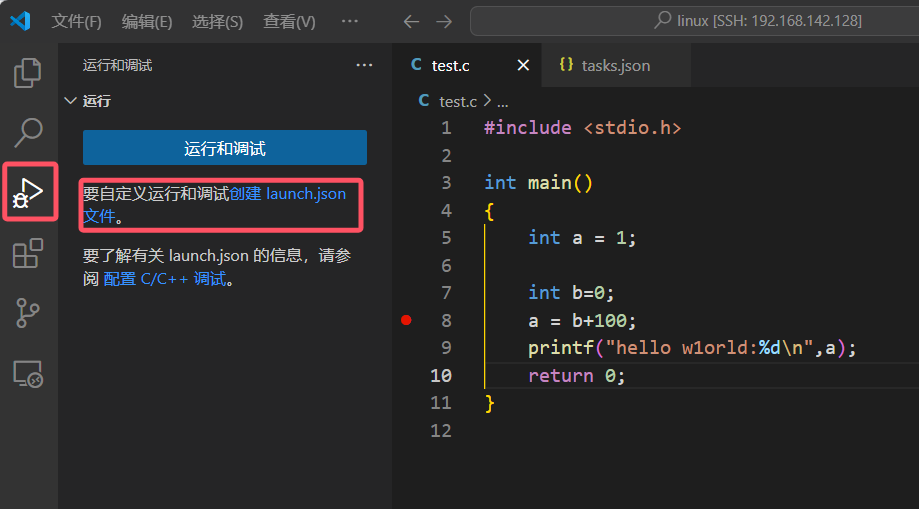Click the VS Code logo icon
This screenshot has width=919, height=509.
pos(21,21)
